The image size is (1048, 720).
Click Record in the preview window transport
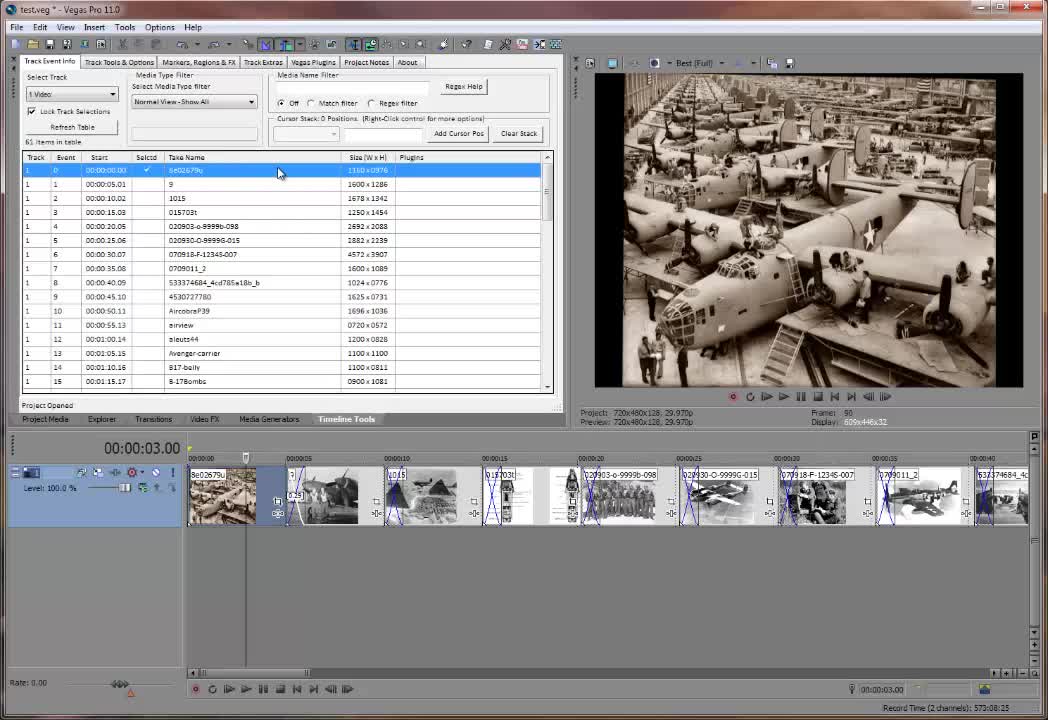pyautogui.click(x=733, y=396)
